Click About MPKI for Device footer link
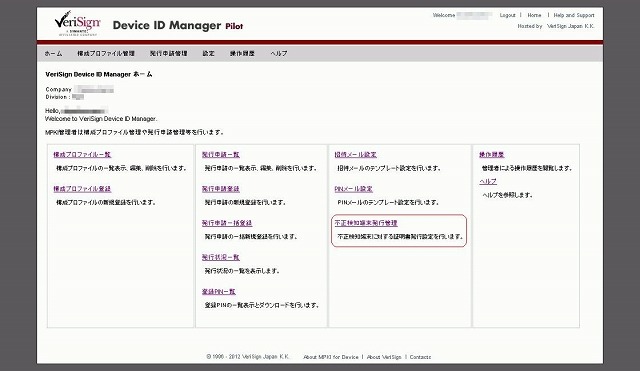The width and height of the screenshot is (640, 371). click(x=331, y=357)
